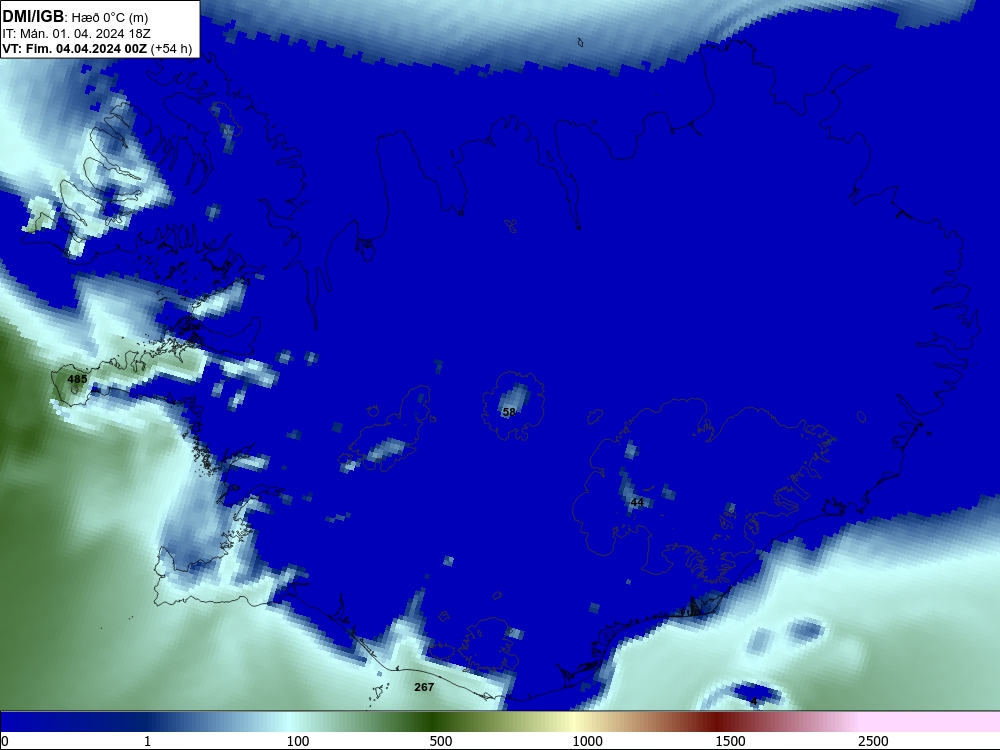Image resolution: width=1000 pixels, height=750 pixels.
Task: Click the dark green section of the colour bar
Action: coord(434,722)
